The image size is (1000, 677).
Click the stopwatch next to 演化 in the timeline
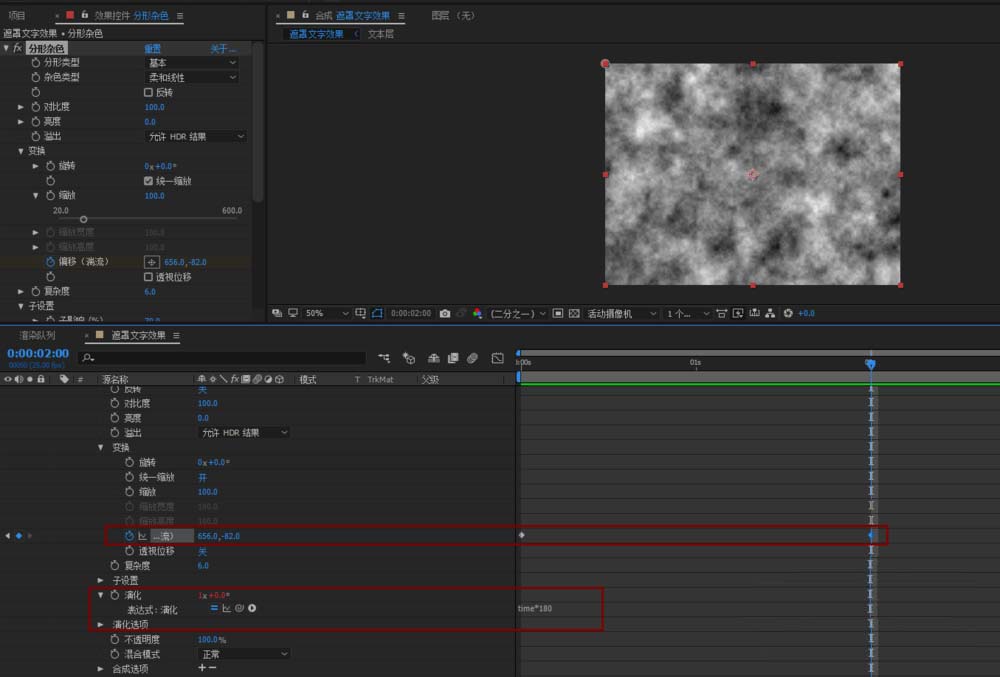pyautogui.click(x=114, y=595)
